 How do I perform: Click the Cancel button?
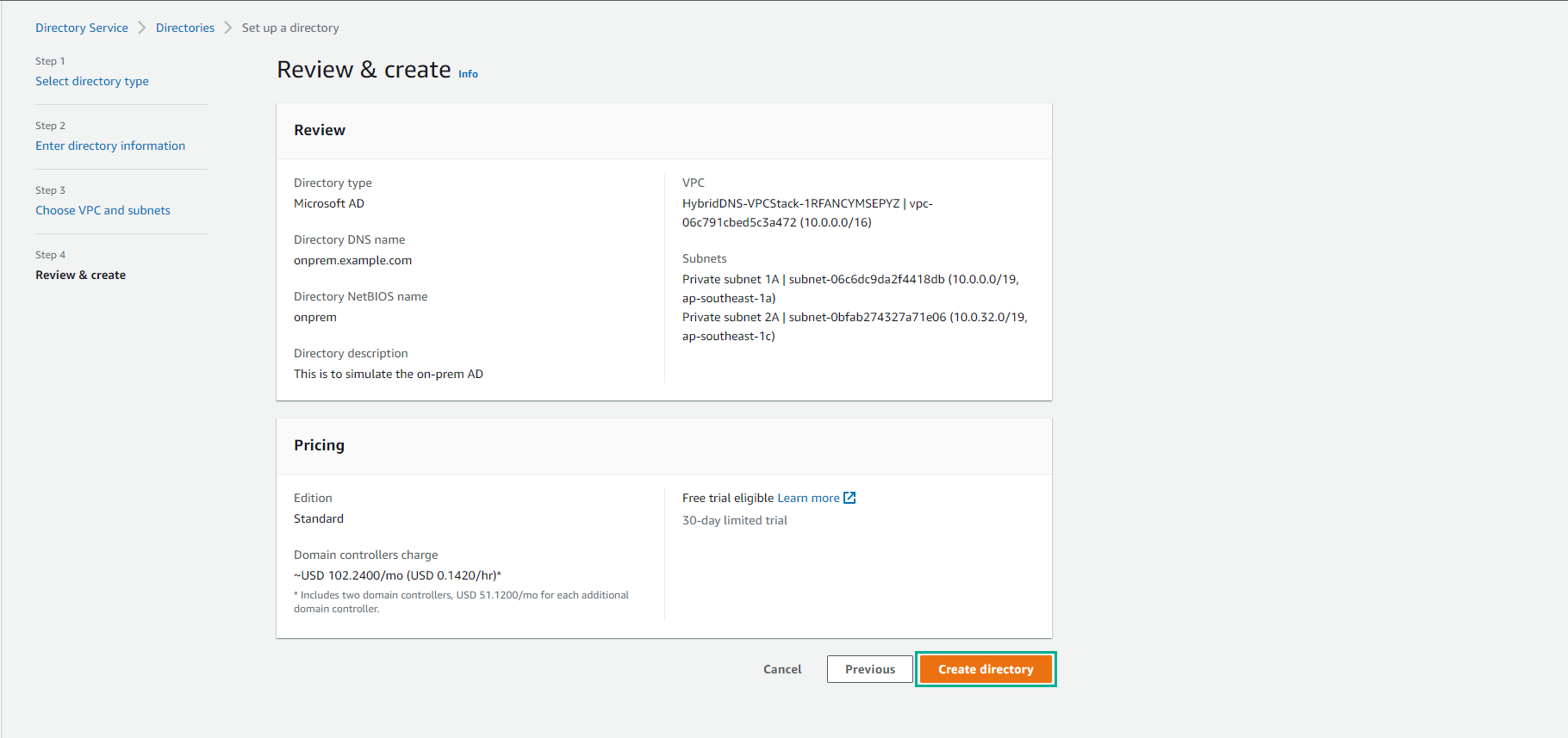(782, 669)
